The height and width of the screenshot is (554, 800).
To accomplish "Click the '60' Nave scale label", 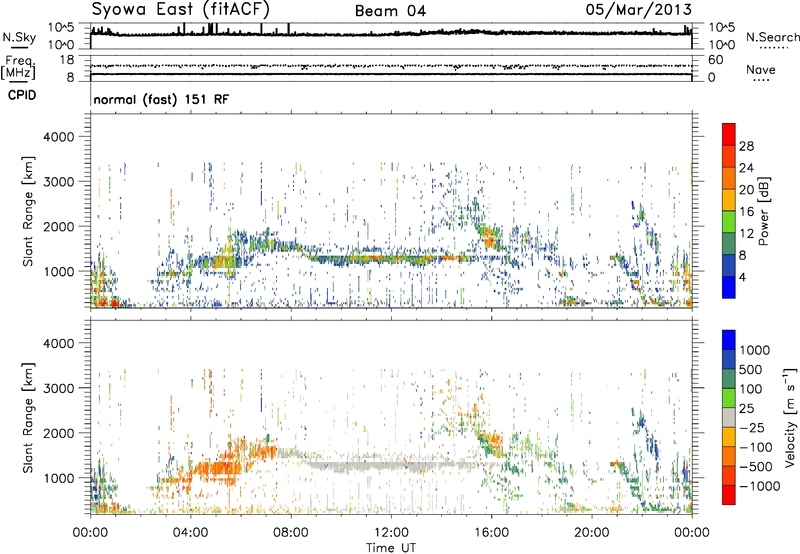I will pos(715,60).
